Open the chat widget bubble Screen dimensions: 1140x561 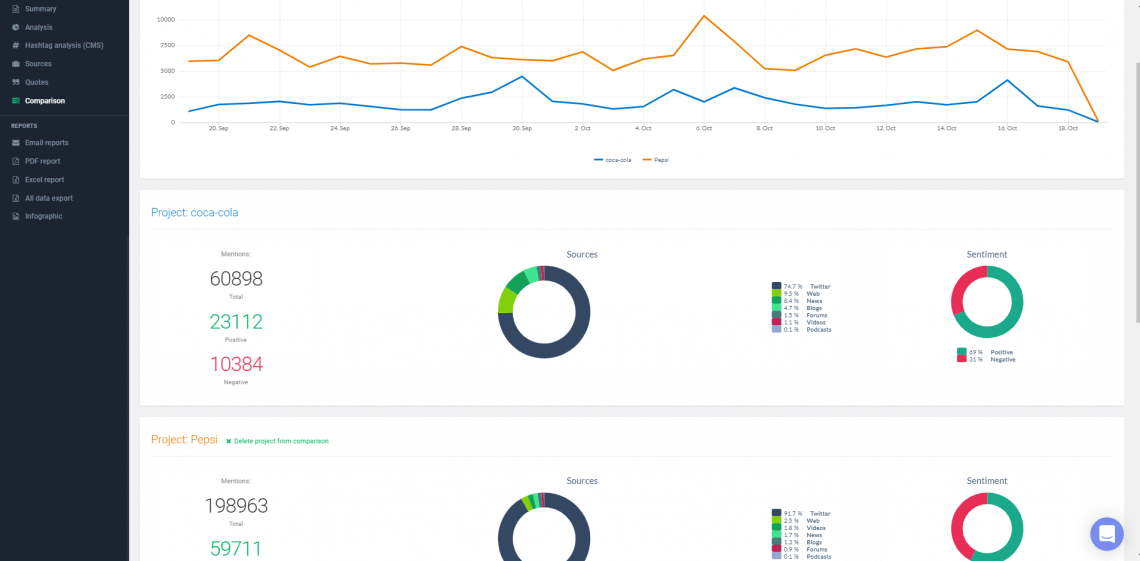tap(1107, 534)
